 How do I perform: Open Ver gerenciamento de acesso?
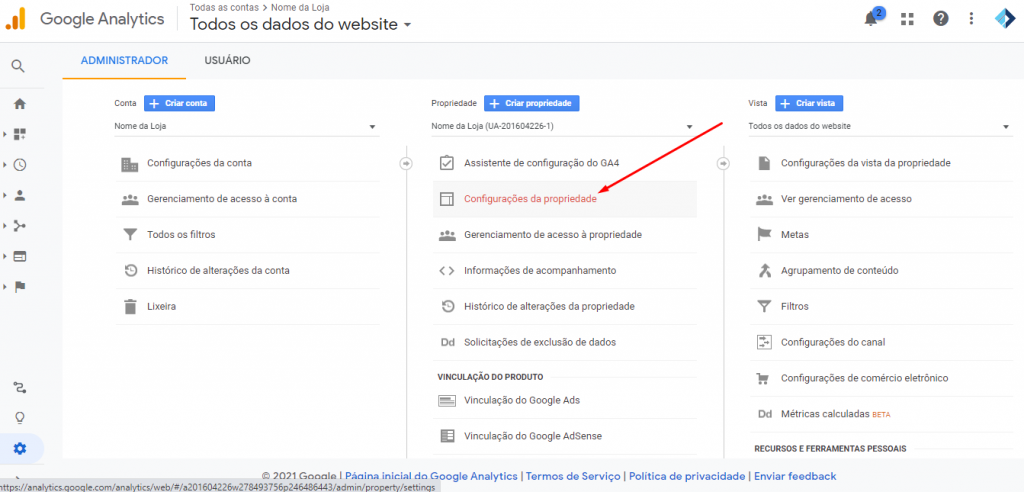[882, 199]
